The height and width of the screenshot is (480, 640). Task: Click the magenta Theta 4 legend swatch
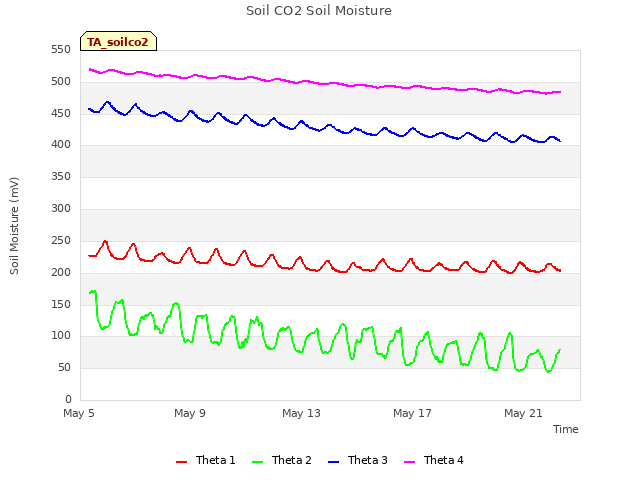click(x=409, y=462)
